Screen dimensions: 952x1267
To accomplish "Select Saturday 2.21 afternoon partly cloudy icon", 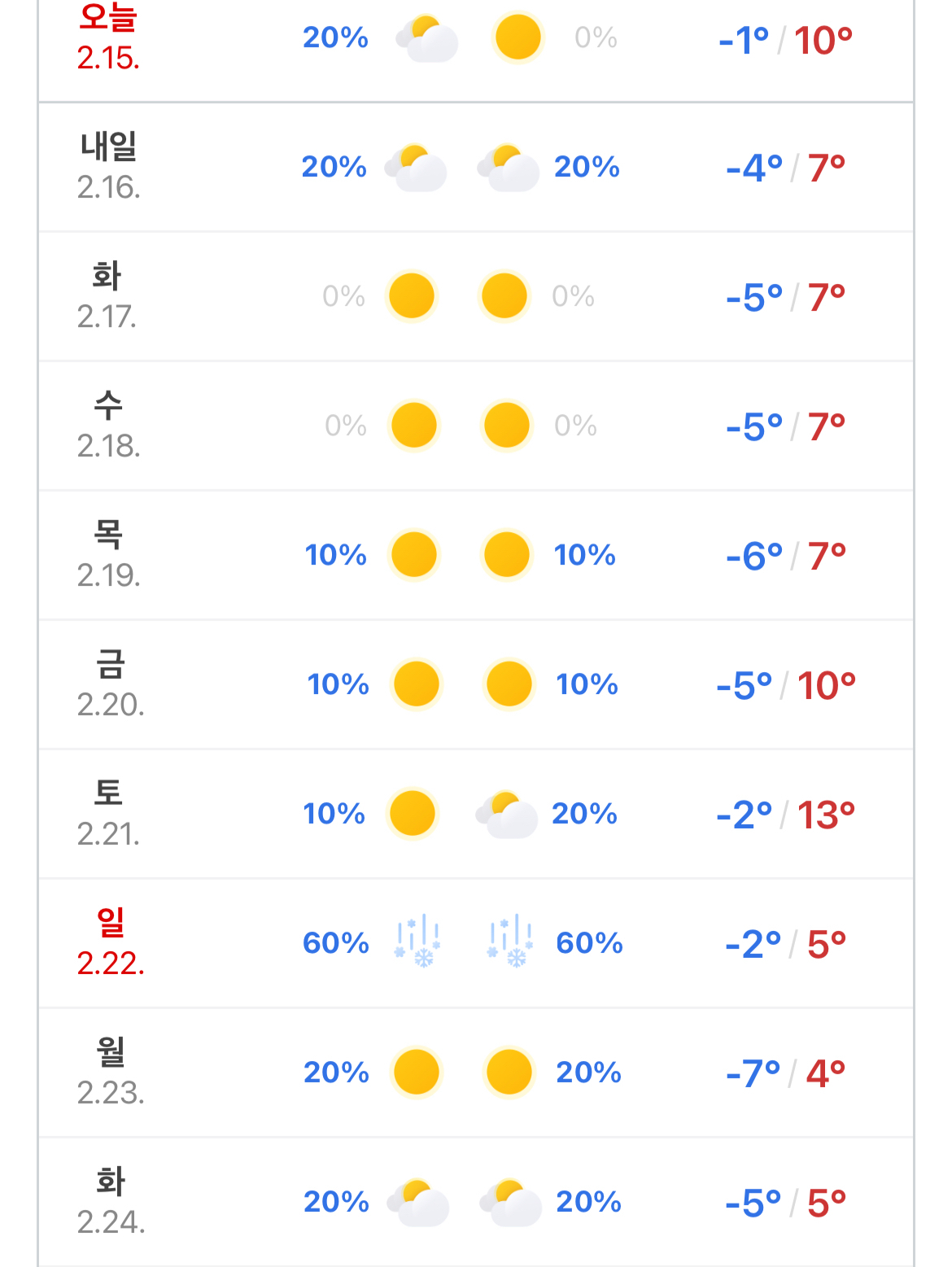I will 507,814.
